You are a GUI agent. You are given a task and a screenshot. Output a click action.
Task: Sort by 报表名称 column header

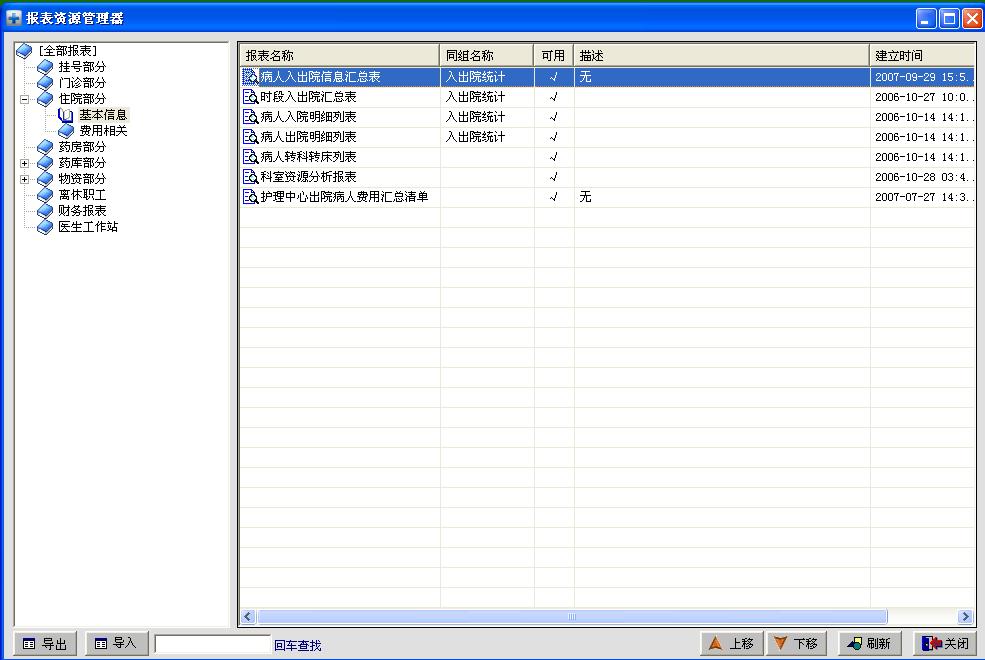click(x=339, y=56)
